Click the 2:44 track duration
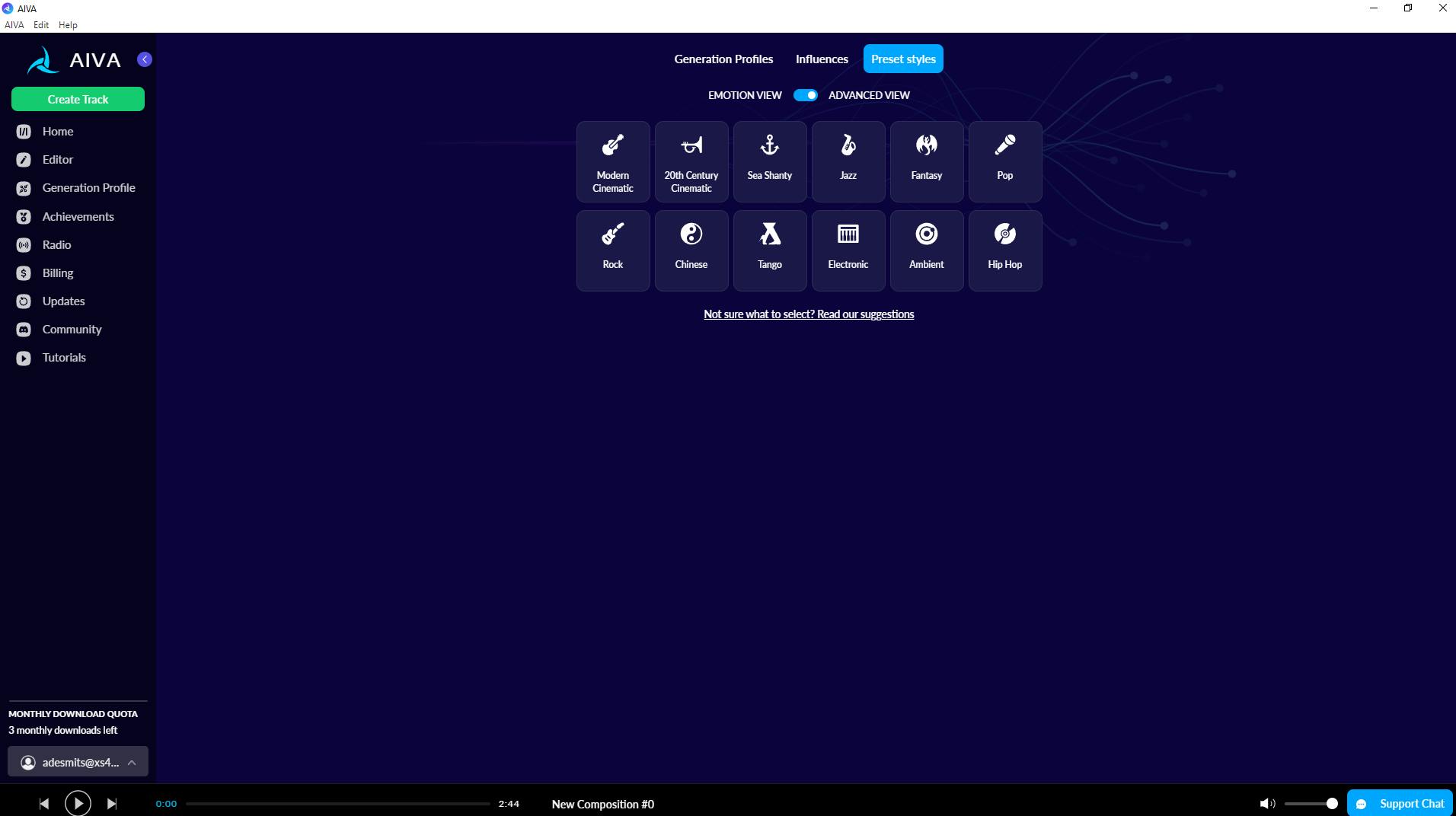The height and width of the screenshot is (816, 1456). pos(509,804)
